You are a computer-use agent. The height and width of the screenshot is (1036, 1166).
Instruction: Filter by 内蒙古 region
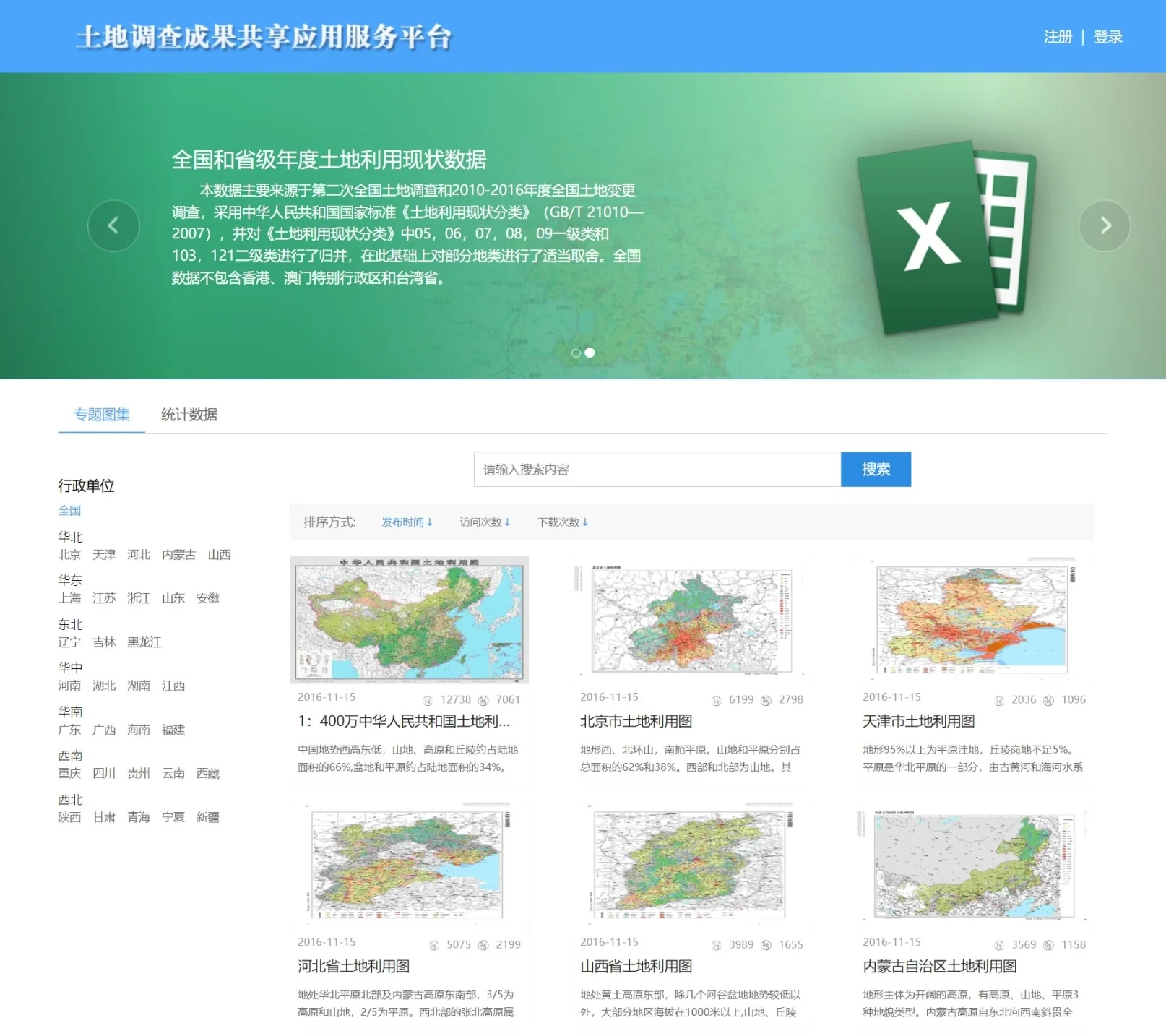tap(179, 555)
